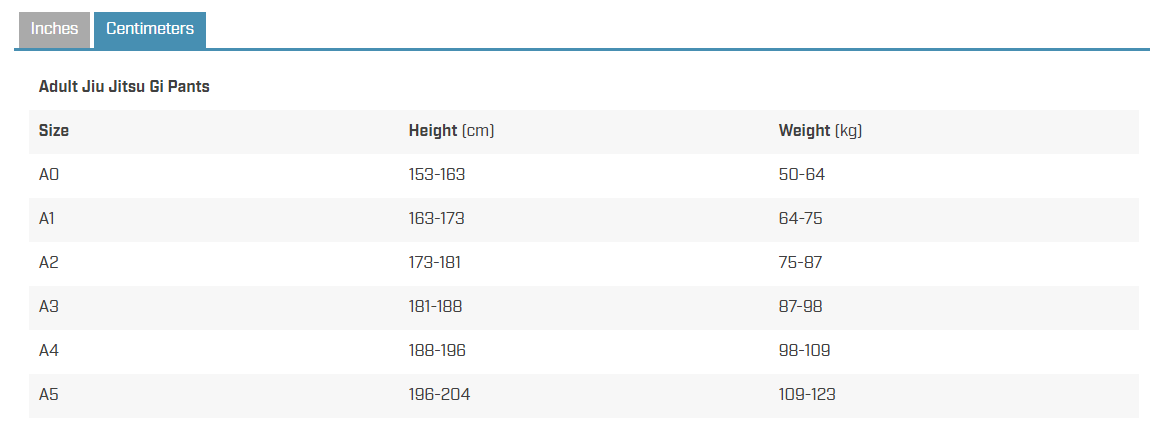Screen dimensions: 1150x429
Task: Click the 153-163 height value
Action: click(437, 175)
